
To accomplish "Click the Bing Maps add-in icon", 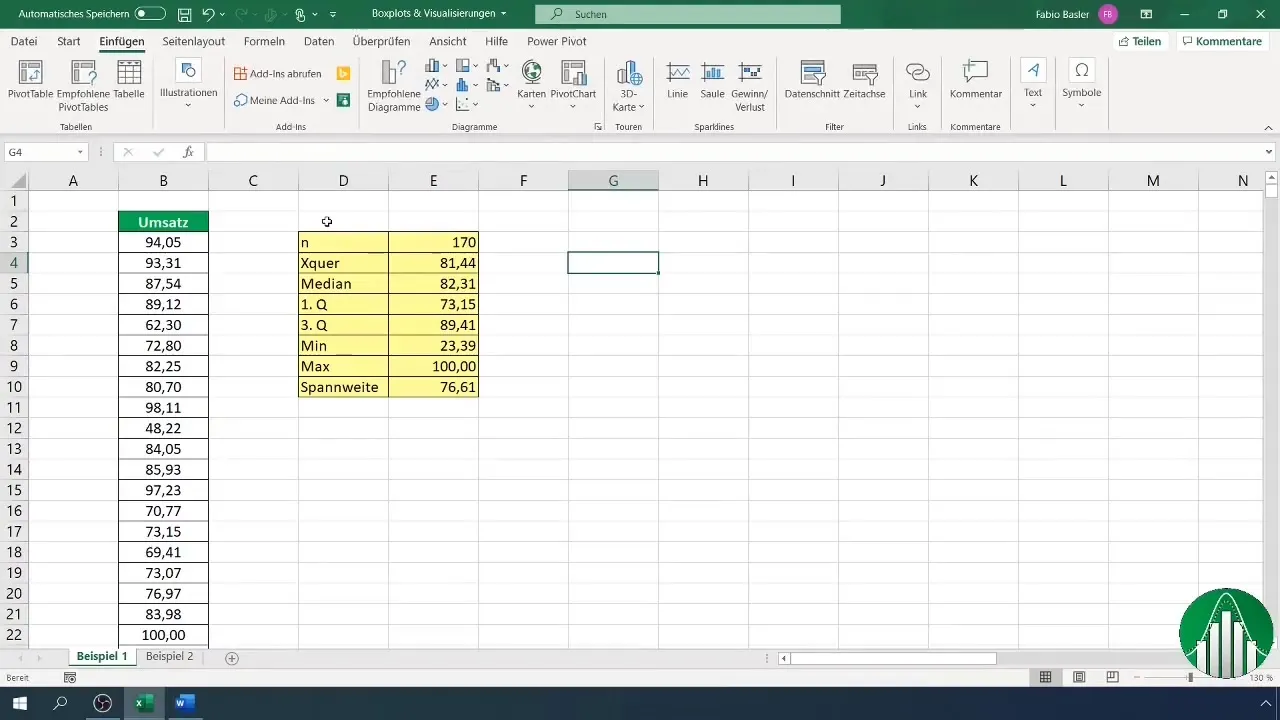I will pyautogui.click(x=343, y=73).
